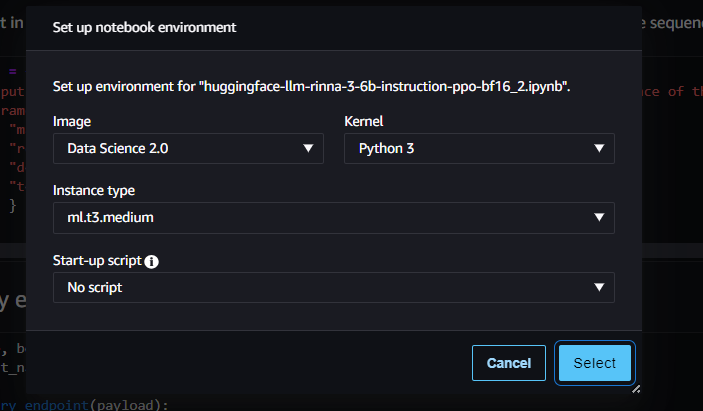Click the Instance type field label

point(94,190)
